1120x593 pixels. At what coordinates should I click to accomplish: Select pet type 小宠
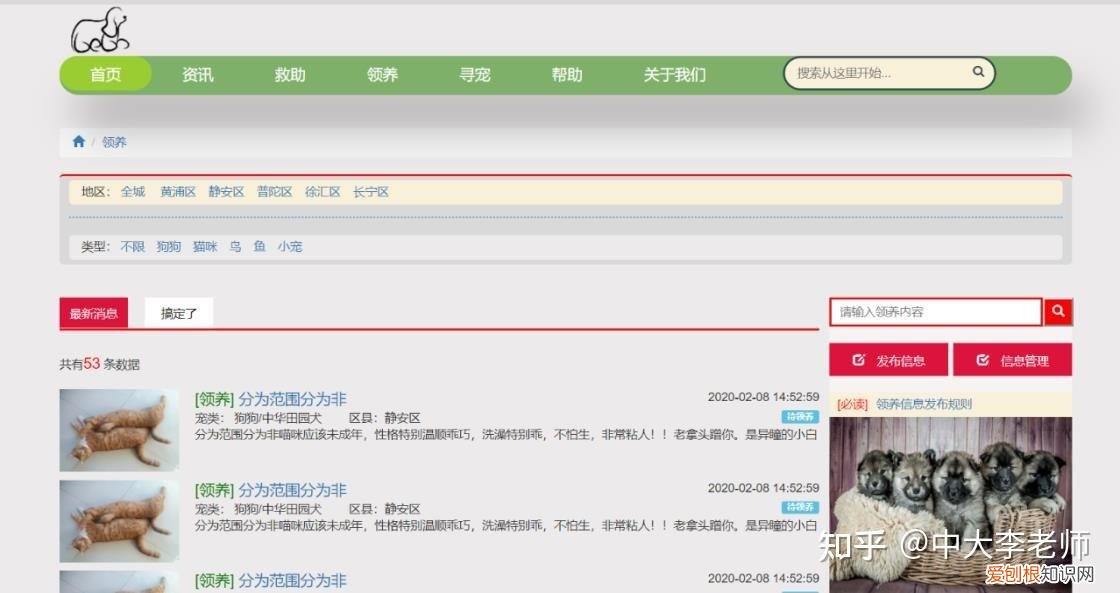click(x=290, y=246)
